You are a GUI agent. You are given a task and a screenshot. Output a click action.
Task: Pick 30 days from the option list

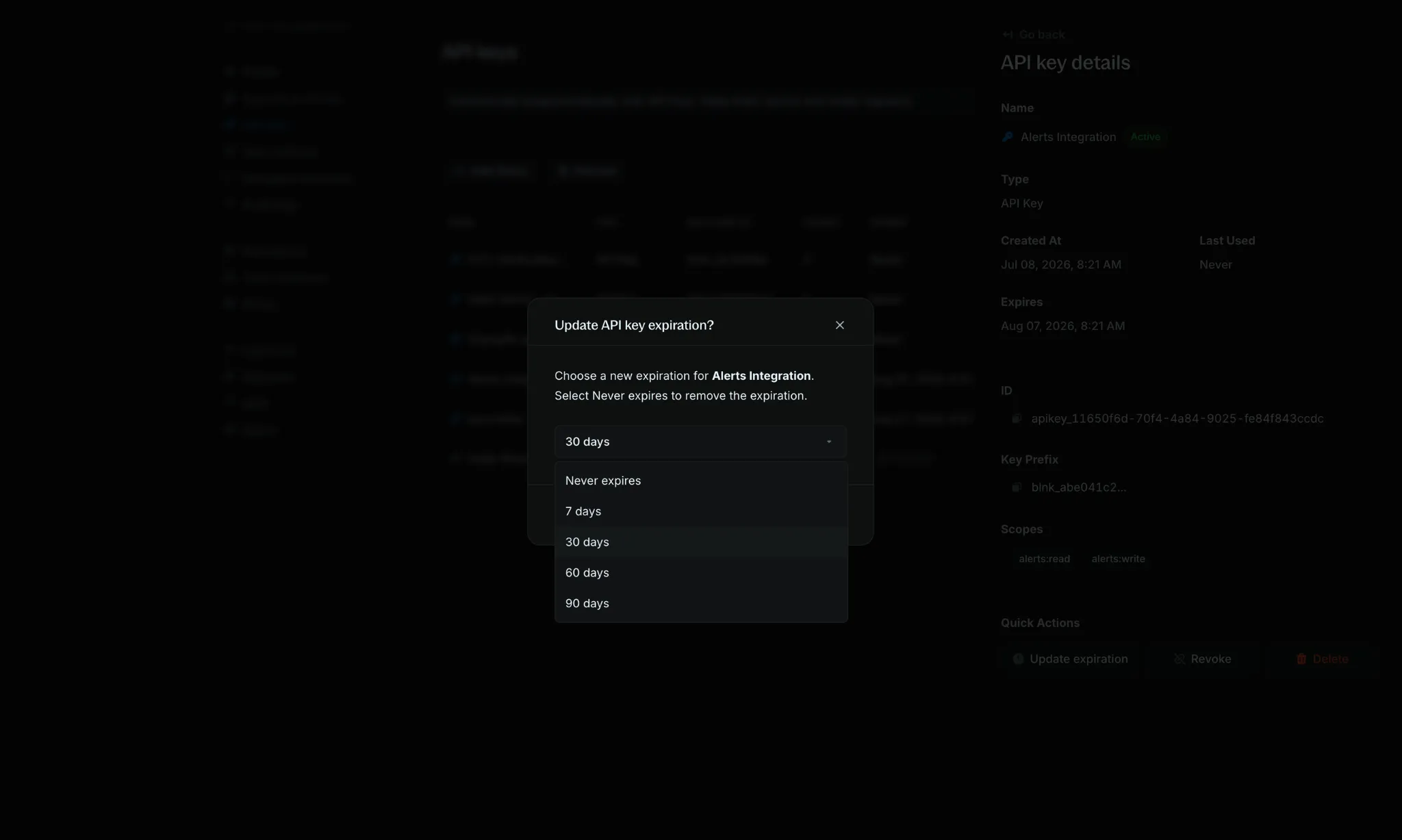click(701, 542)
